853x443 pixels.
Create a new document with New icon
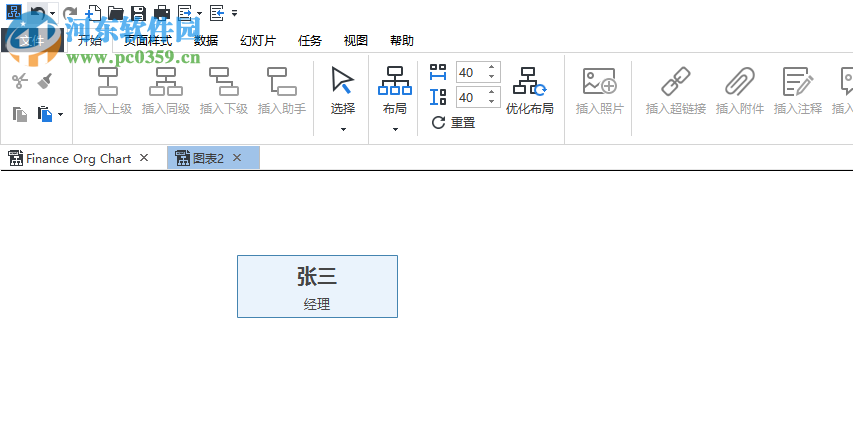tap(93, 13)
